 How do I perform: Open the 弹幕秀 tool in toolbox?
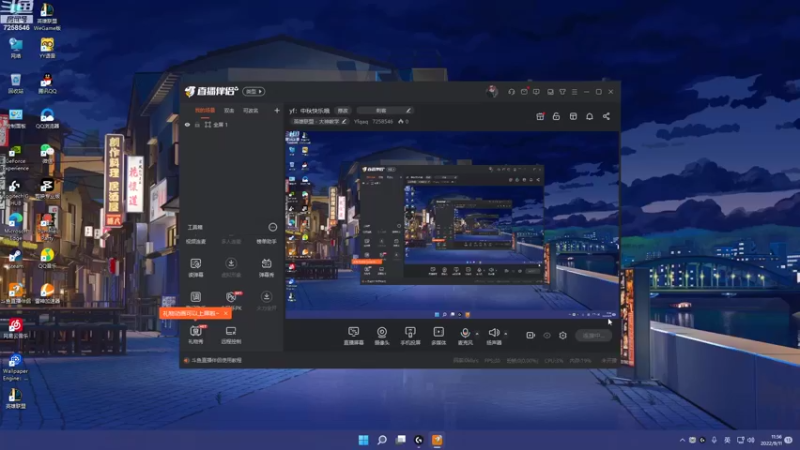tap(266, 267)
